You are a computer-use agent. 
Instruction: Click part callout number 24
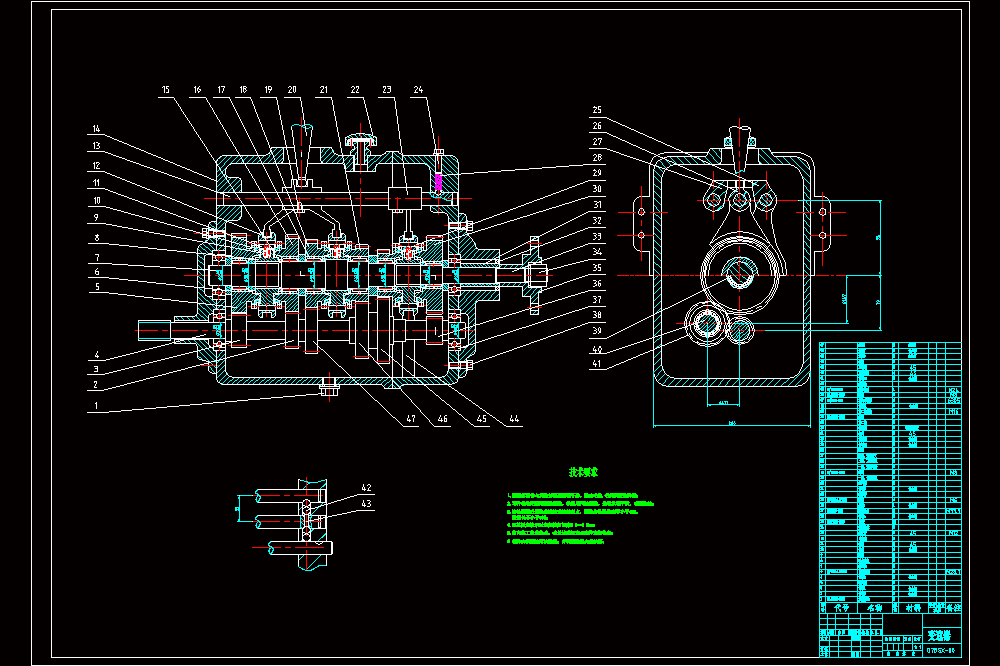(418, 90)
